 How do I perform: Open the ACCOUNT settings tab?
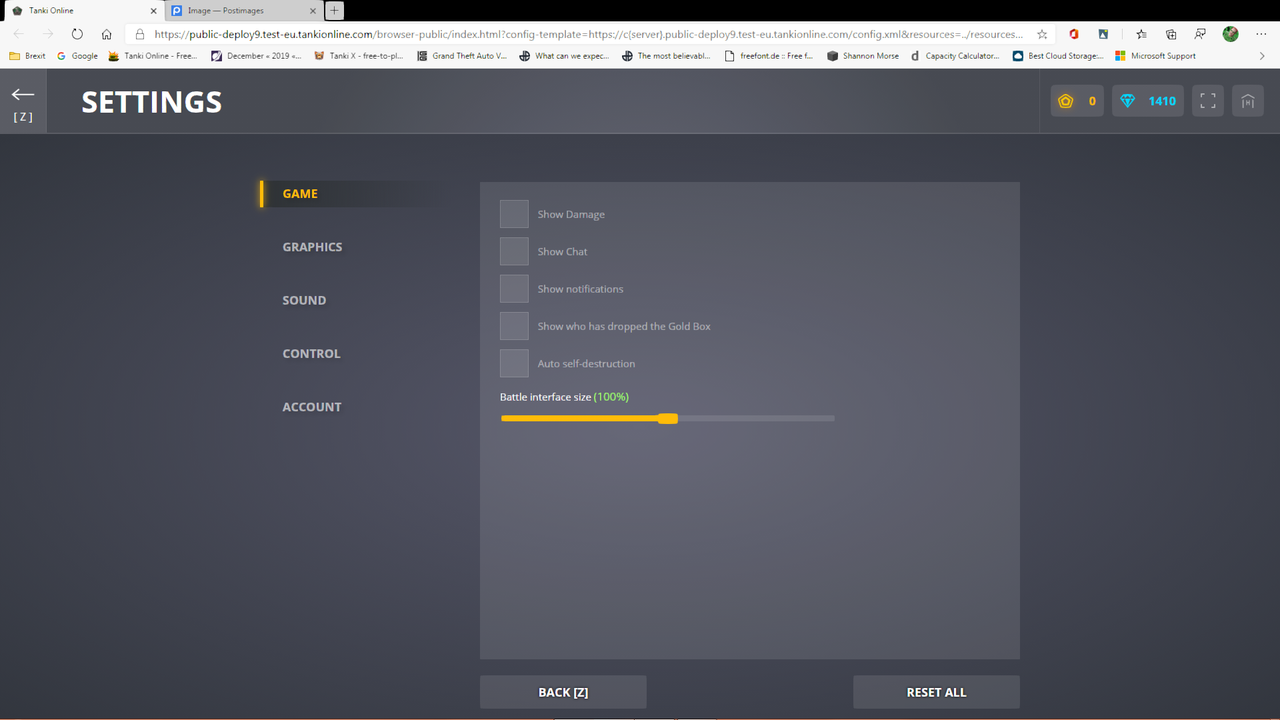tap(312, 407)
